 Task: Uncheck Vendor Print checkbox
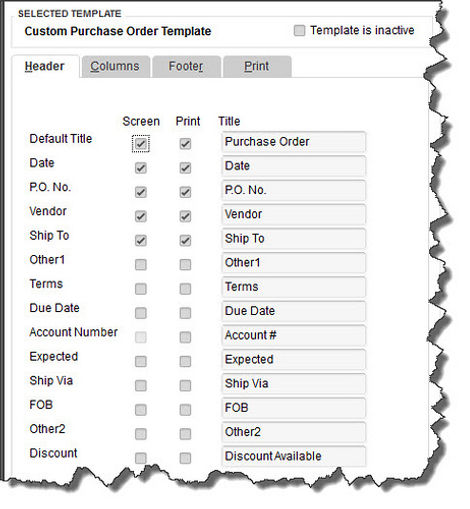click(185, 216)
